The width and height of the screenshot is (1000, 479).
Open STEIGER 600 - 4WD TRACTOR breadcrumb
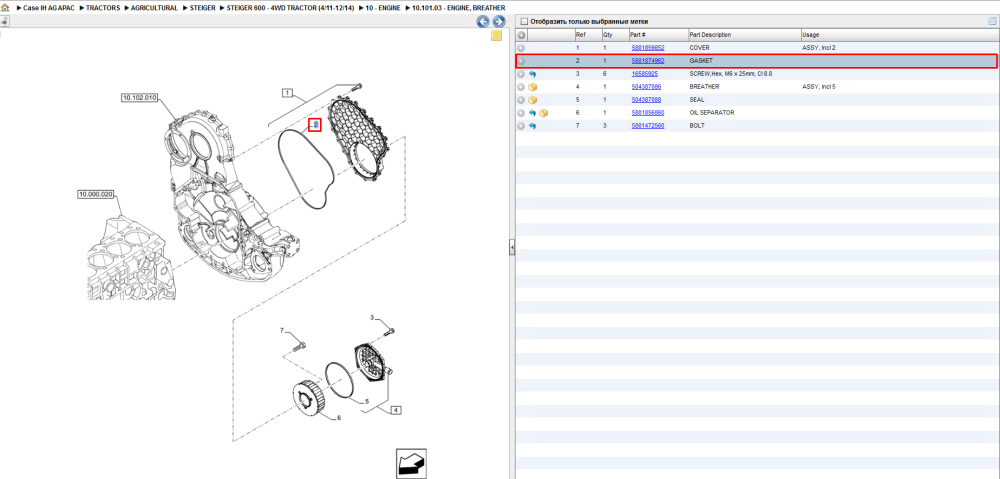tap(290, 8)
